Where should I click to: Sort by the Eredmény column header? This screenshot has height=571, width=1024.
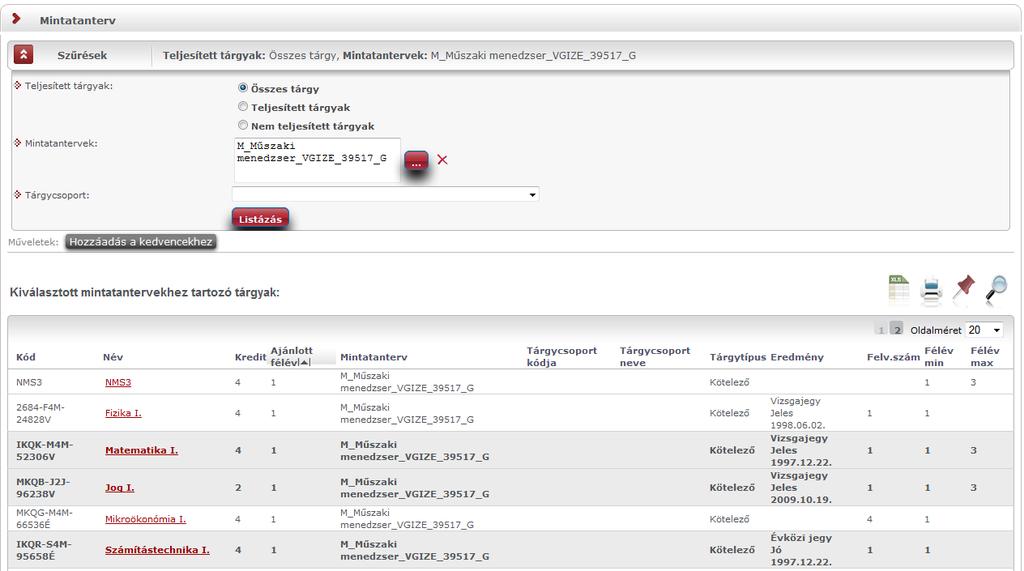[x=797, y=357]
